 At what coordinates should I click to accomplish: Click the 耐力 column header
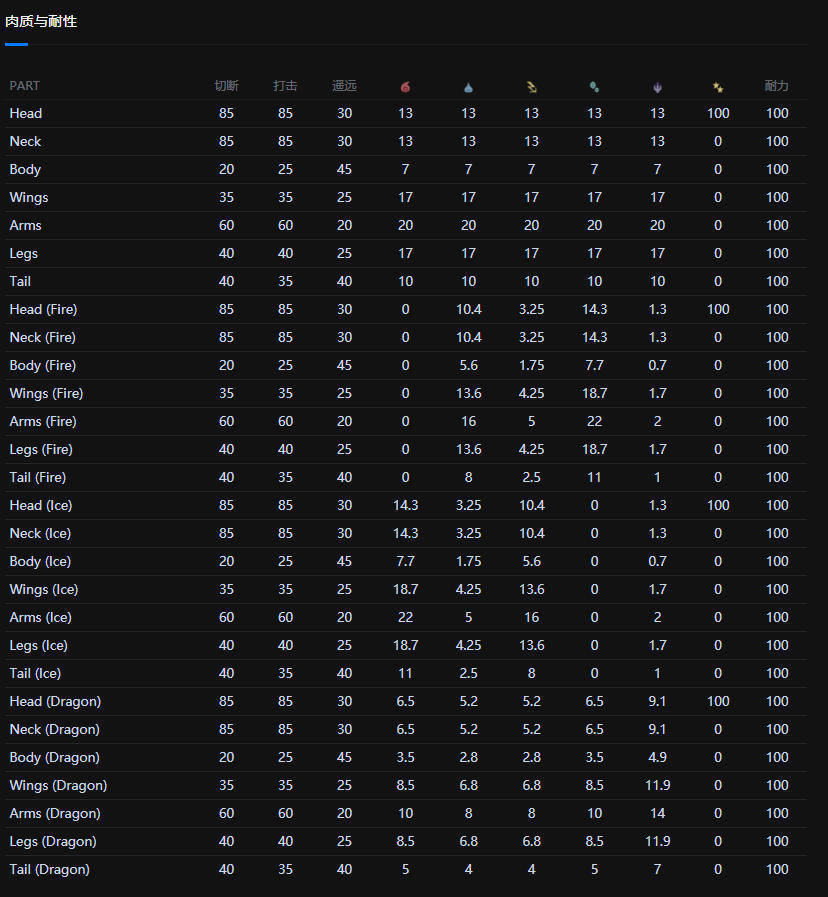(777, 86)
